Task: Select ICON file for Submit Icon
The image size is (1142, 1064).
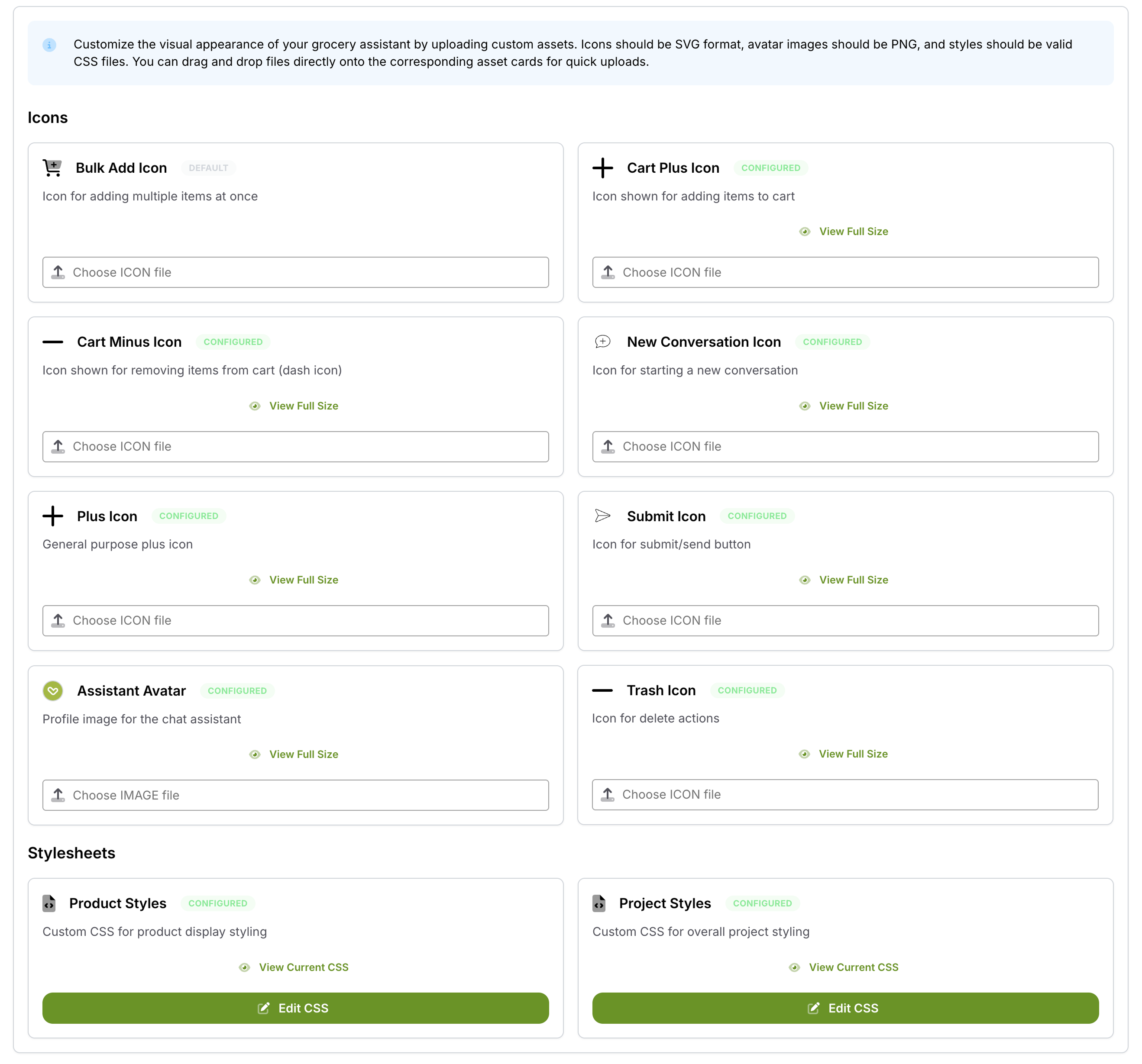Action: pos(845,620)
